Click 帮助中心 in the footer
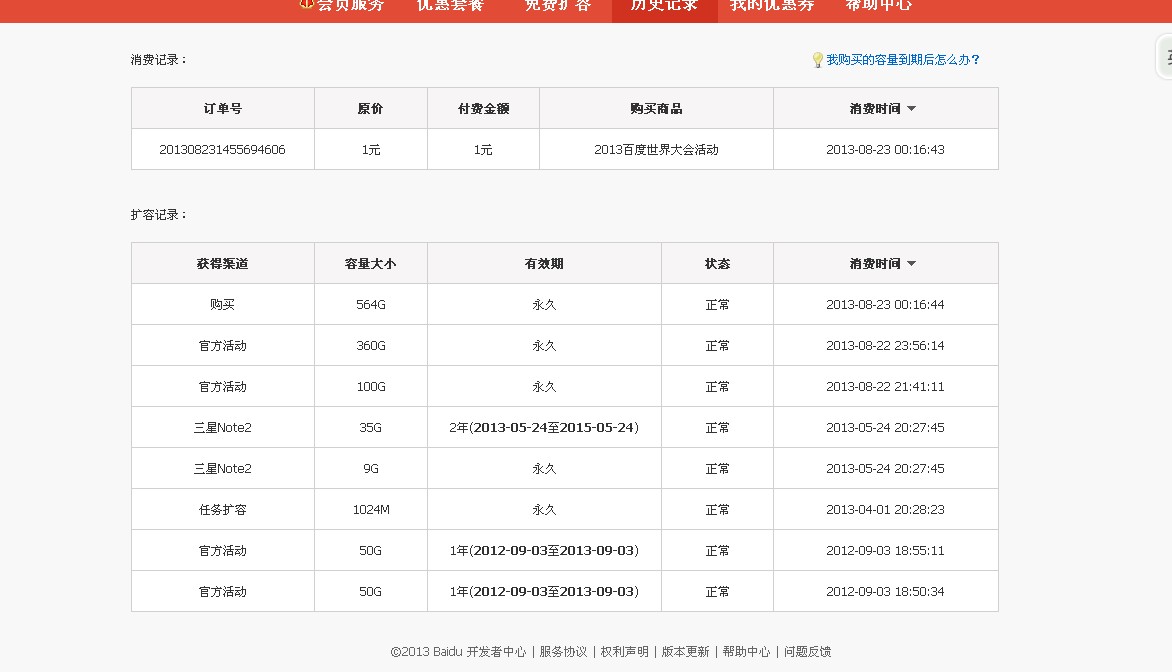The image size is (1172, 672). pos(746,652)
